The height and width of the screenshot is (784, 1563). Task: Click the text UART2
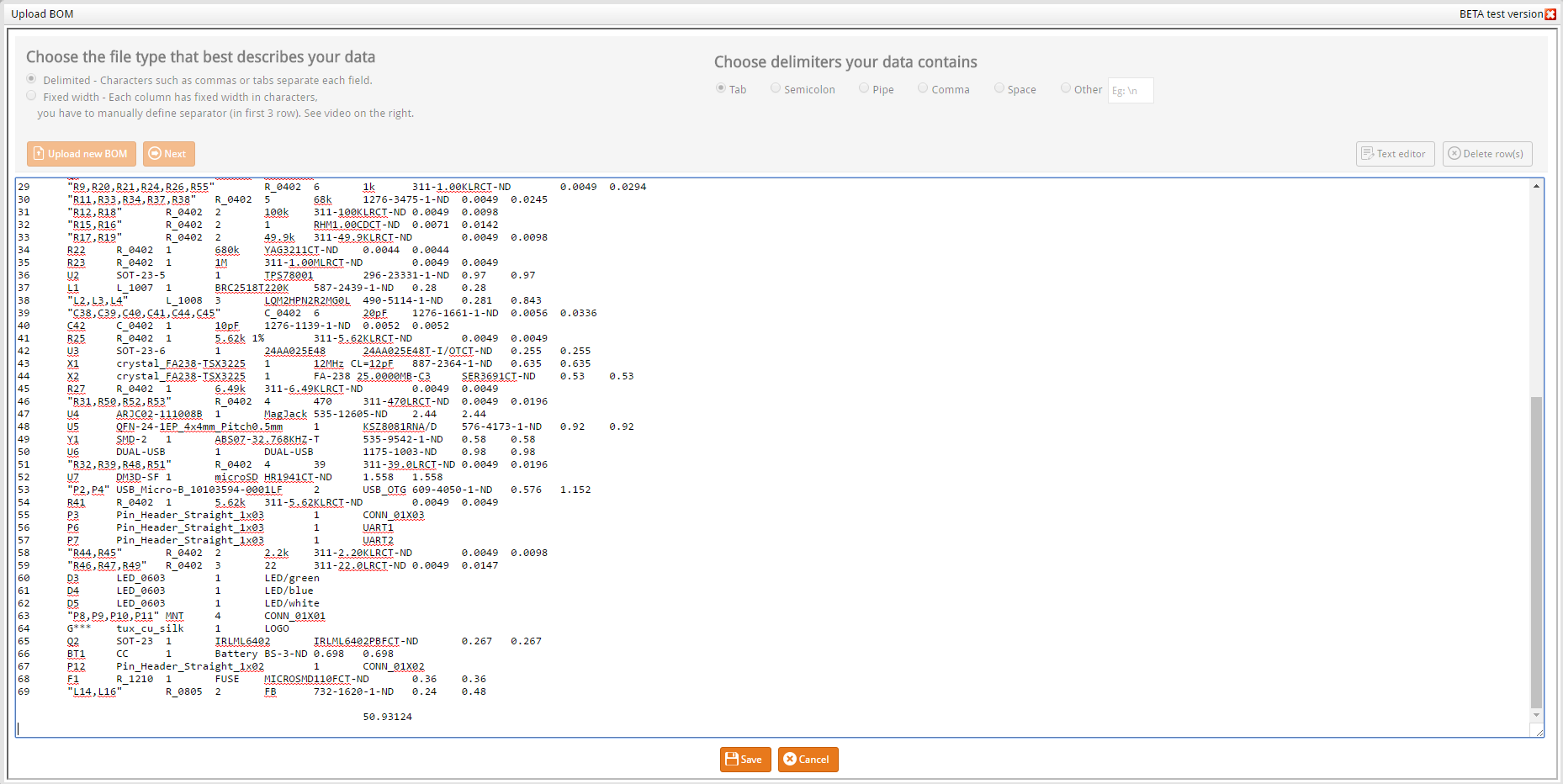(x=378, y=540)
